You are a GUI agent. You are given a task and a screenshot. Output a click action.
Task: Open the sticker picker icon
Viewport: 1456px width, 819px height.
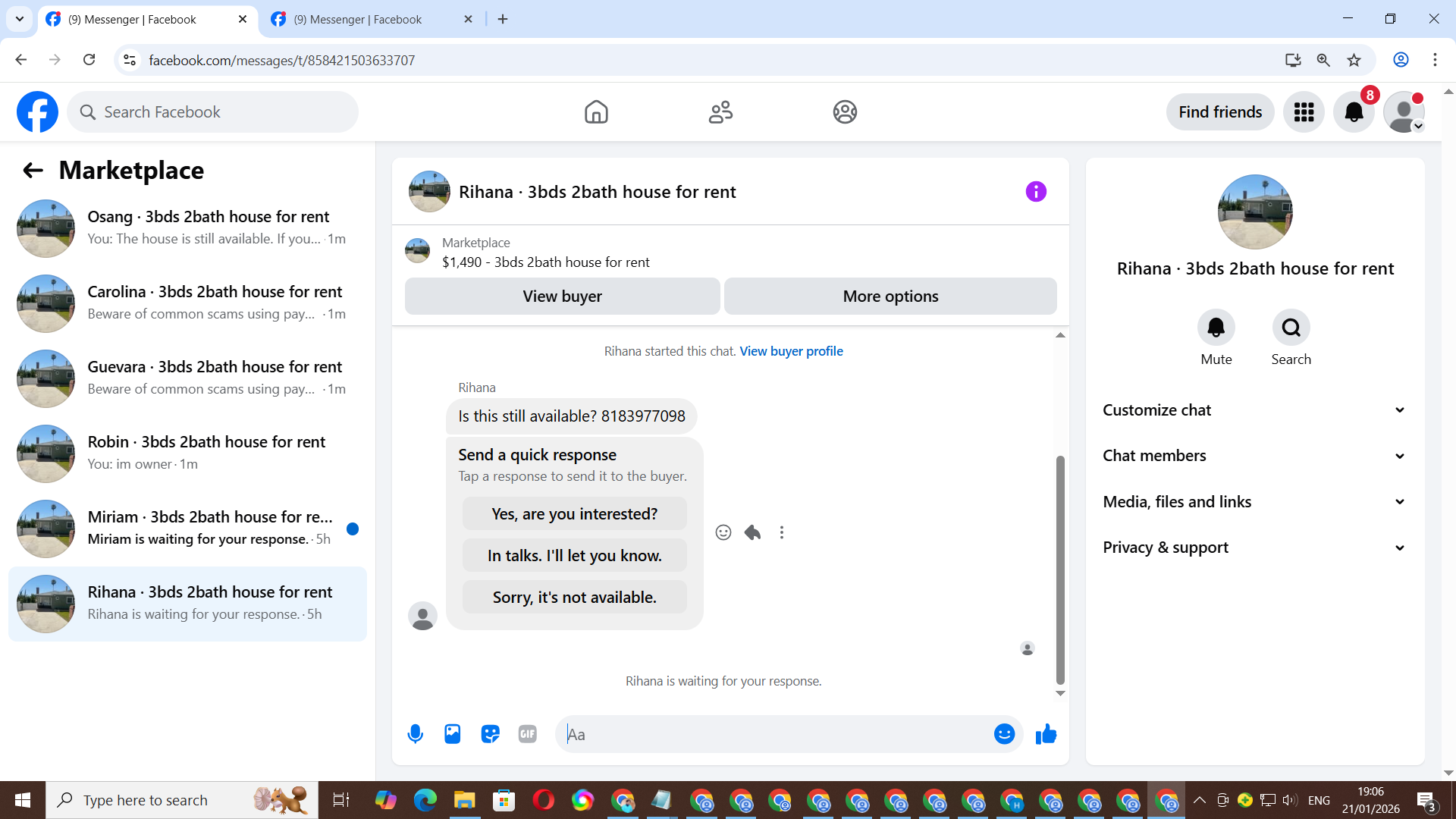tap(490, 734)
